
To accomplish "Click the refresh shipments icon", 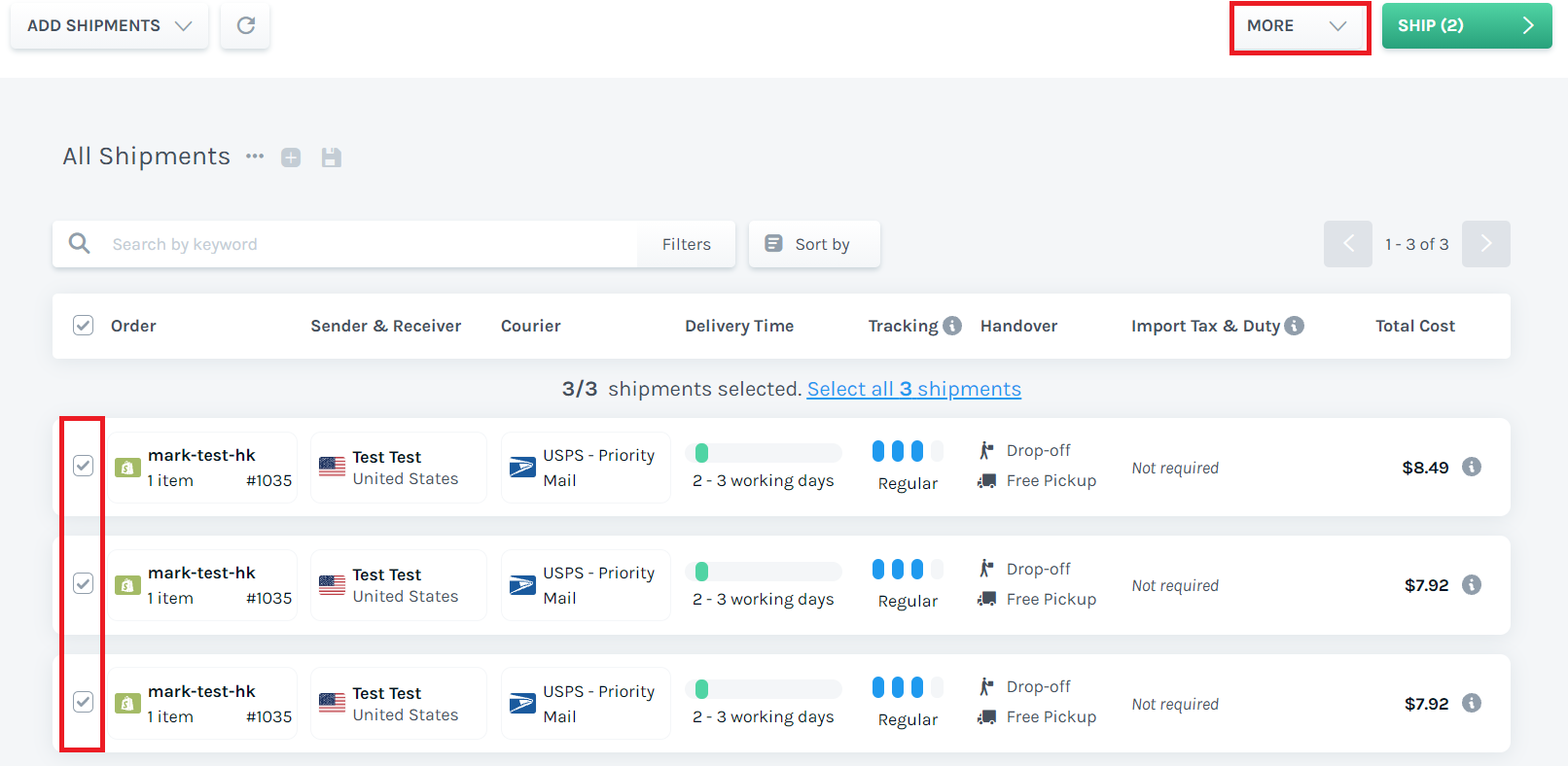I will tap(246, 25).
